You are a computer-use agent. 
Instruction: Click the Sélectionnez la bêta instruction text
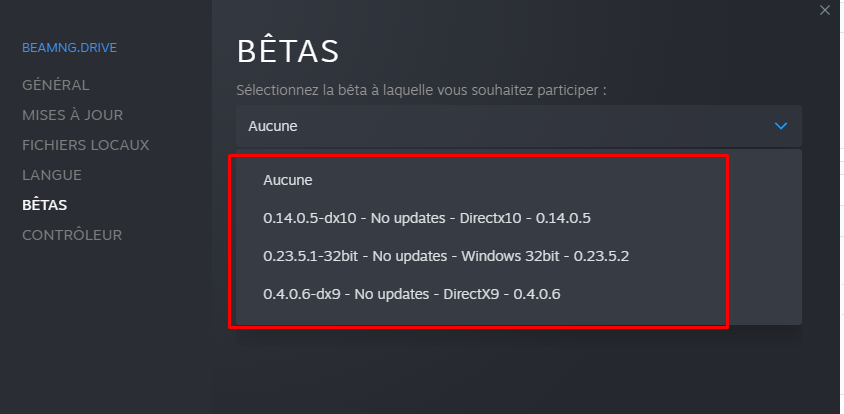[421, 90]
